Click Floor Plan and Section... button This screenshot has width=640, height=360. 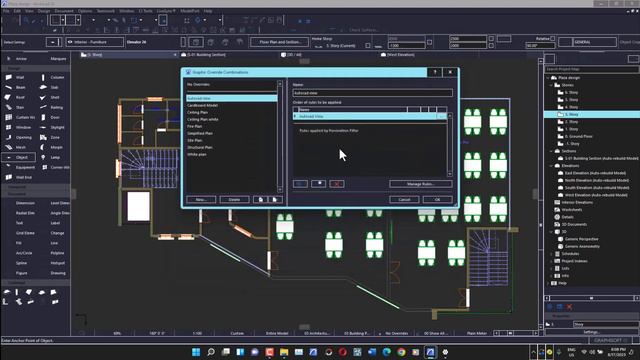point(280,42)
